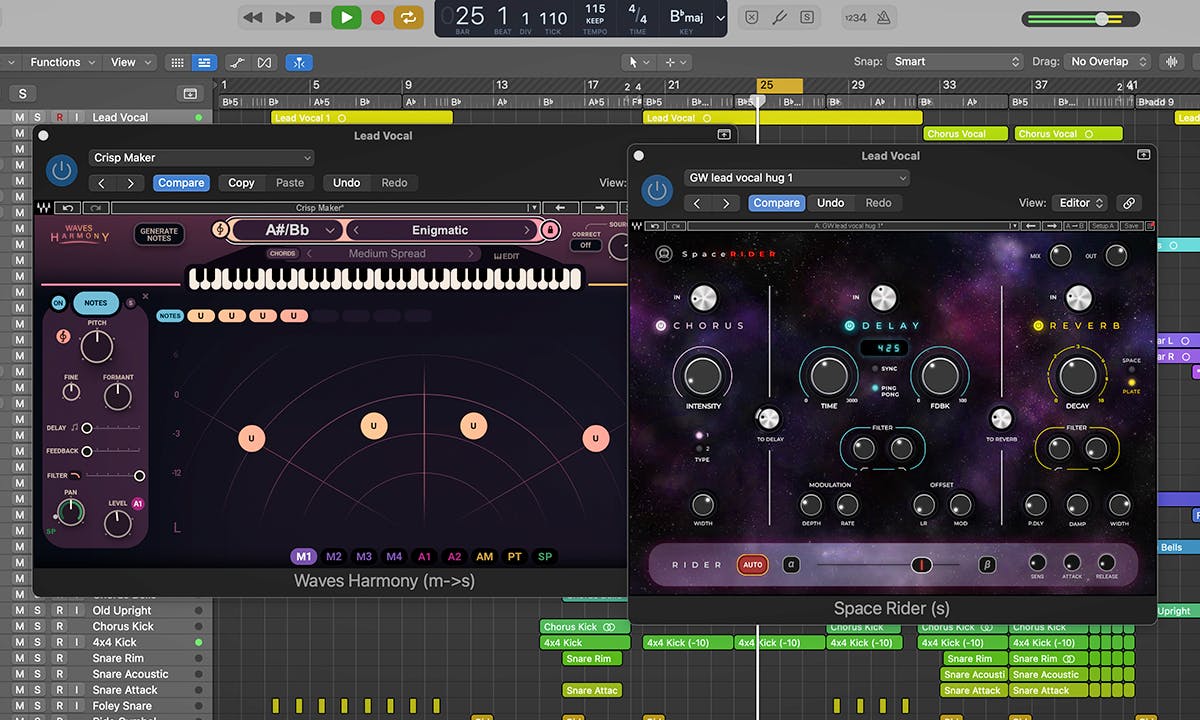This screenshot has height=720, width=1200.
Task: Toggle the metronome click icon
Action: [886, 17]
